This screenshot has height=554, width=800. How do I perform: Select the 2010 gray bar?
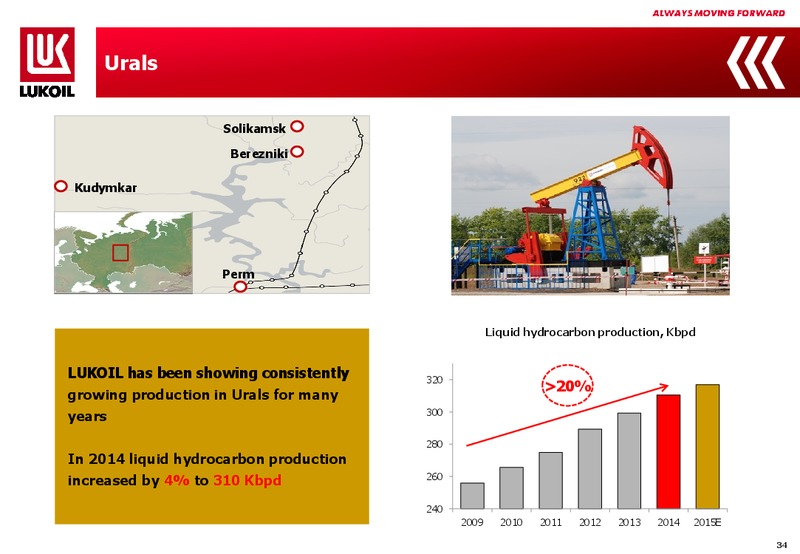(511, 488)
